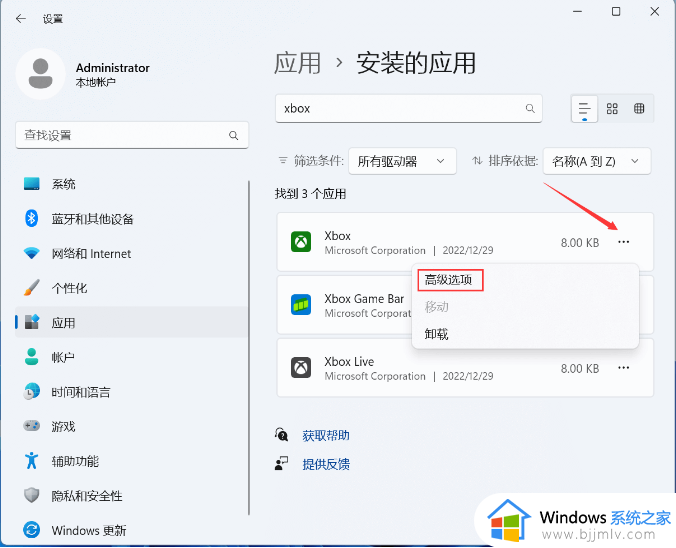Screen dimensions: 676x548
Task: Focus the xbox app search field
Action: [x=409, y=109]
